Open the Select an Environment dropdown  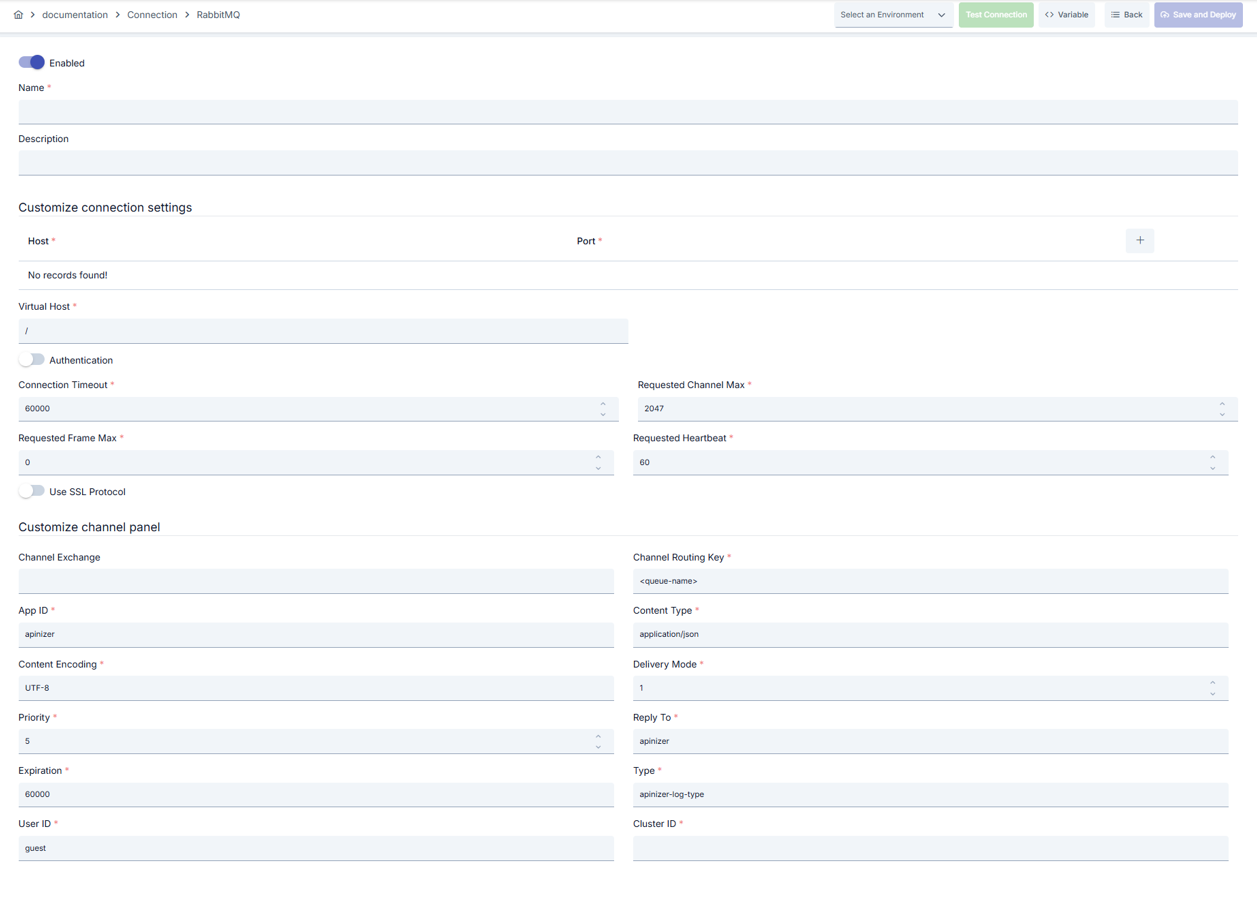[893, 15]
